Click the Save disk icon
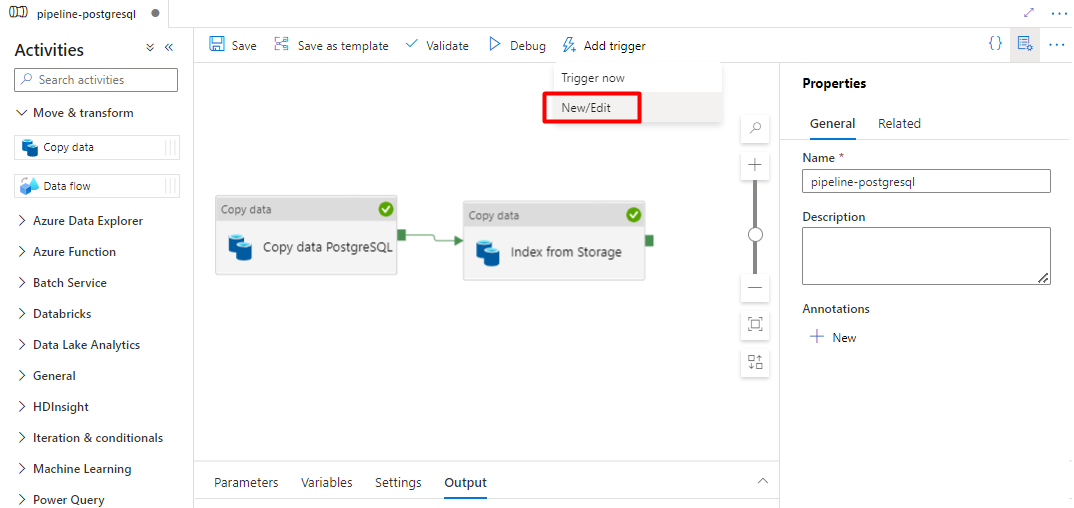Viewport: 1074px width, 508px height. [x=217, y=45]
